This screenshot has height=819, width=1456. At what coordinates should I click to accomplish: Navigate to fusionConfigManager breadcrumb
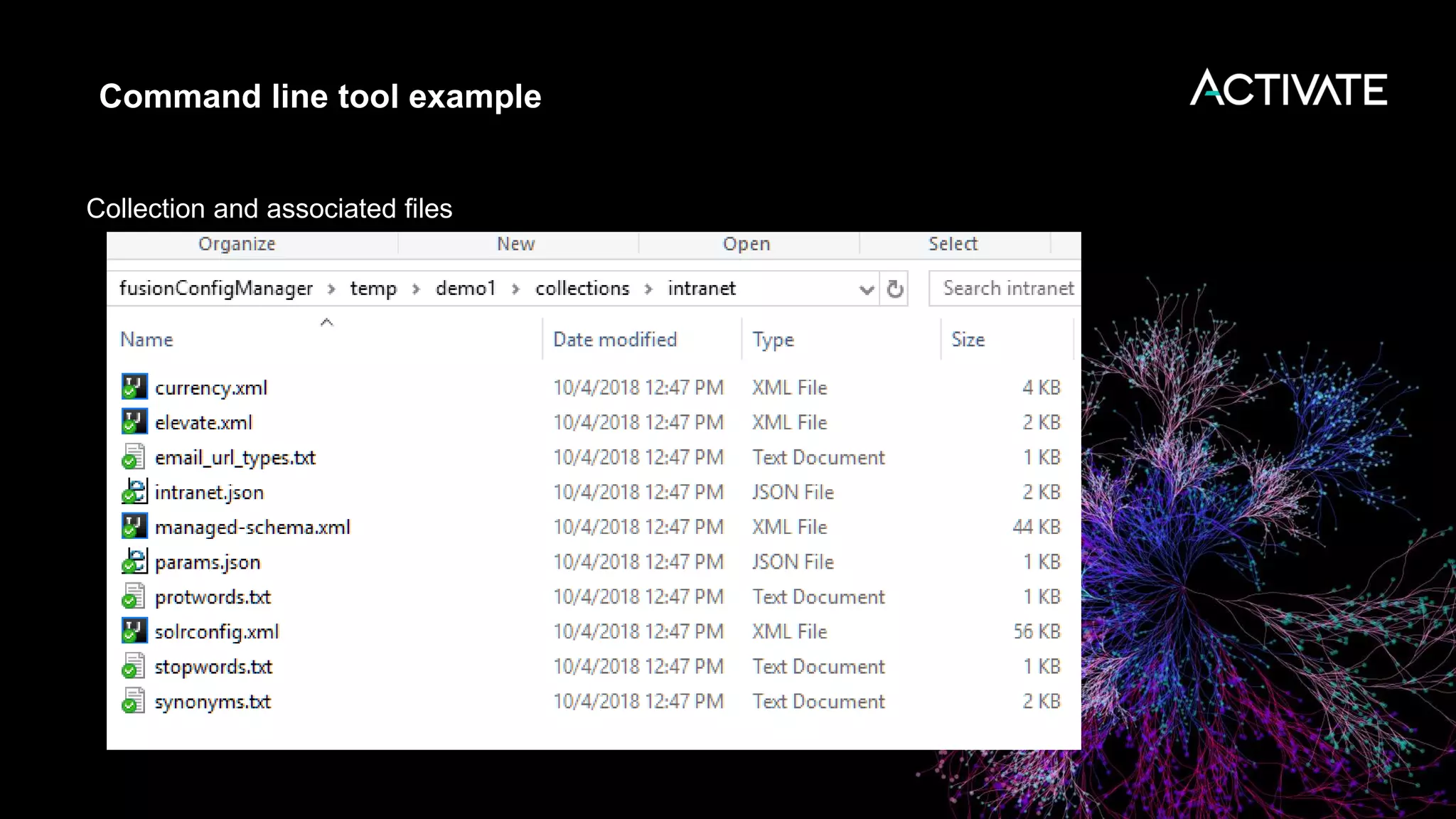[216, 289]
